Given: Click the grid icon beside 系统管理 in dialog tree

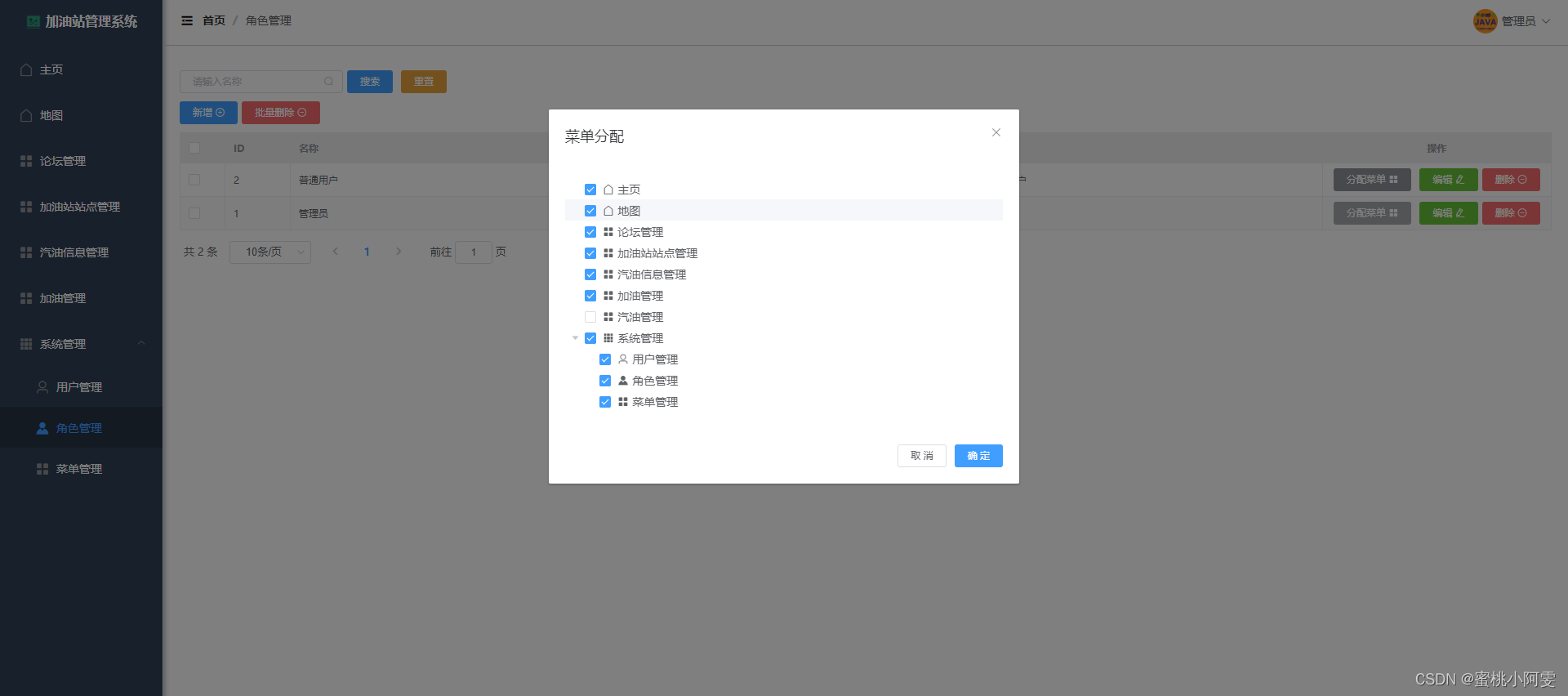Looking at the screenshot, I should pos(608,338).
